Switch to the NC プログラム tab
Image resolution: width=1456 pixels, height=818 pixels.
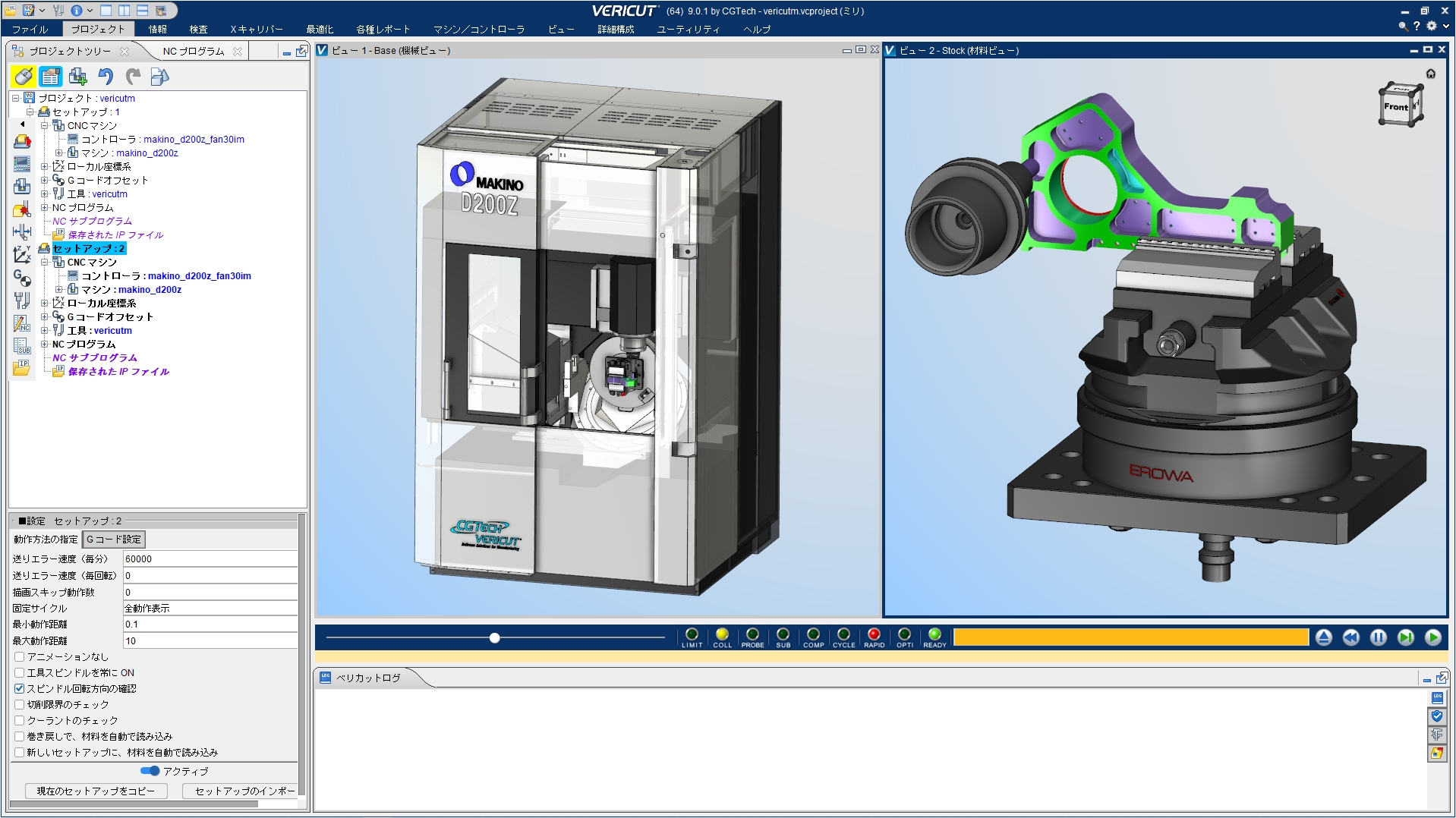tap(194, 51)
